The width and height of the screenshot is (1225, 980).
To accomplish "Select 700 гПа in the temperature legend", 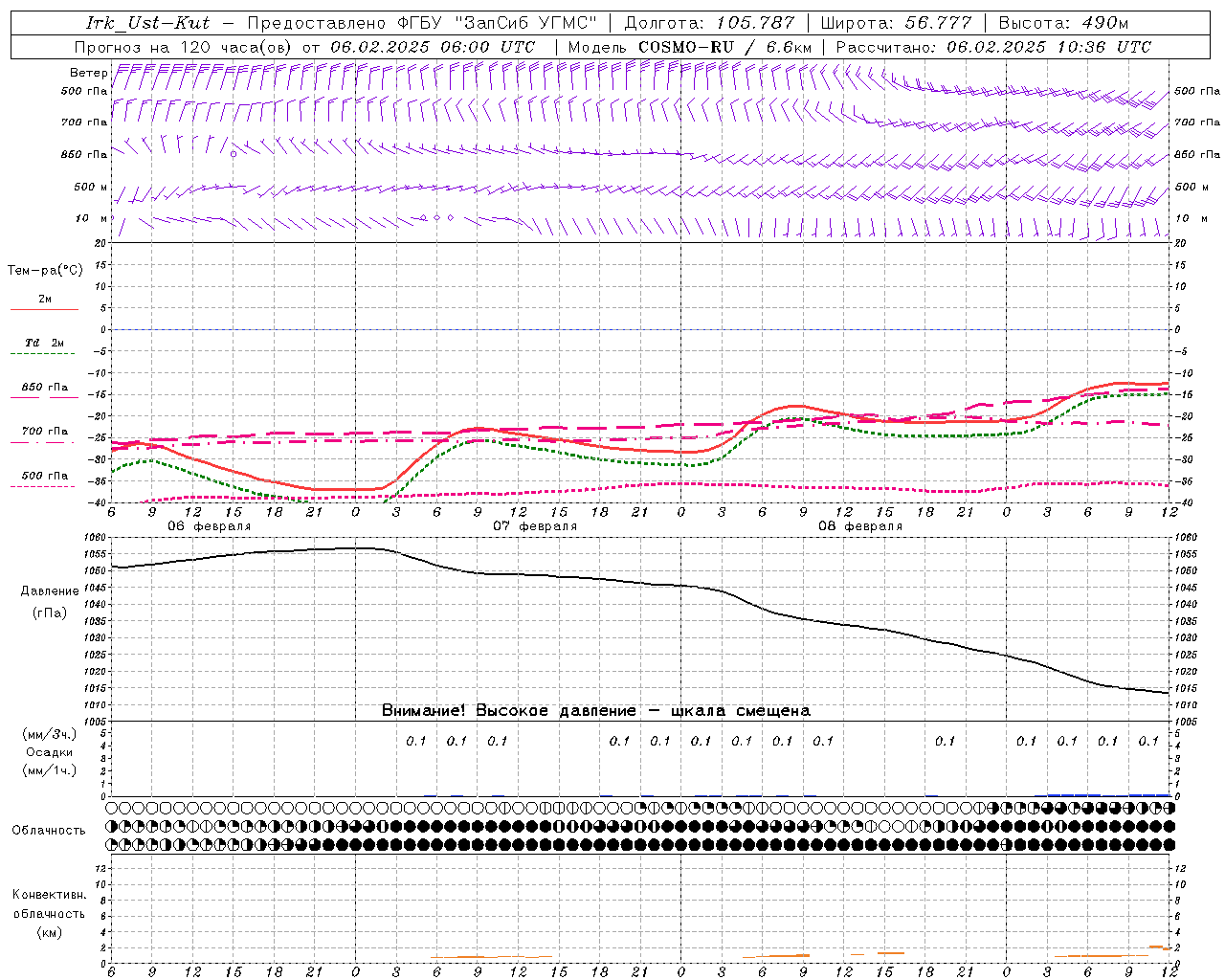I will [45, 432].
